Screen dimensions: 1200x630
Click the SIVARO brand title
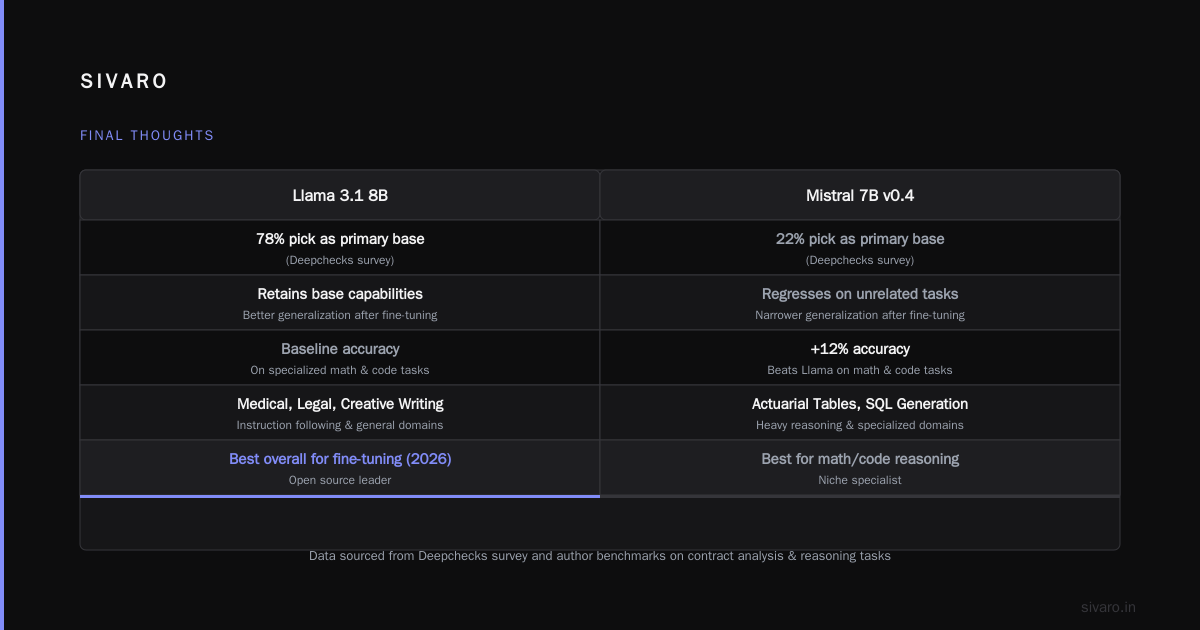click(124, 82)
